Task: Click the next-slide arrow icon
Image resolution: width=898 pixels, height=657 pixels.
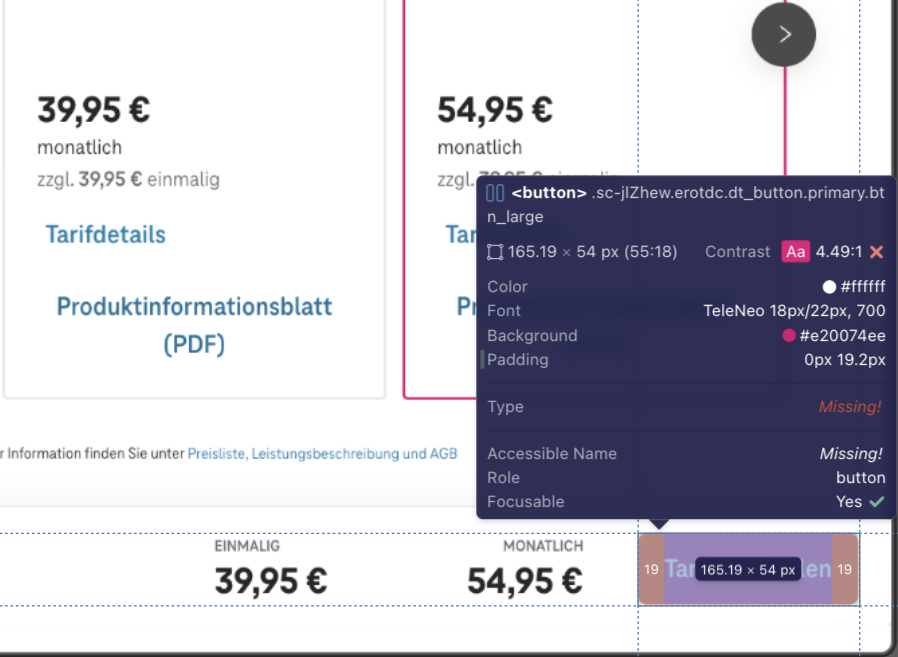Action: 783,33
